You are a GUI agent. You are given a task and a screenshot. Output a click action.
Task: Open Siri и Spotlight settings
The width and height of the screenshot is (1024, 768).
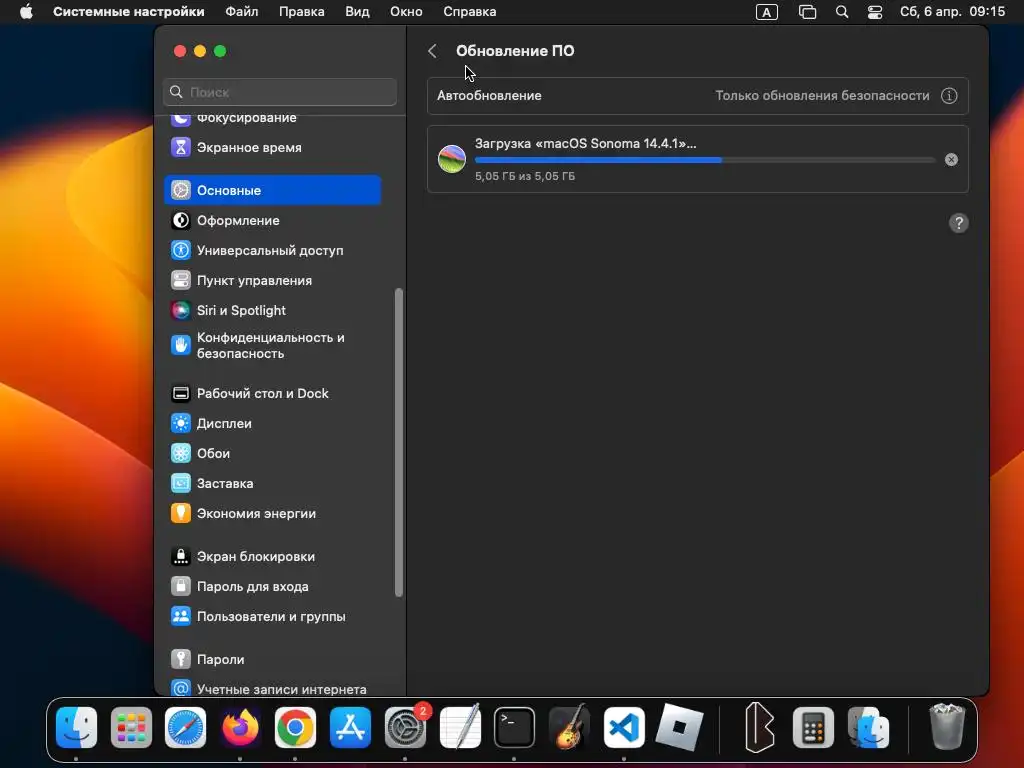272,310
